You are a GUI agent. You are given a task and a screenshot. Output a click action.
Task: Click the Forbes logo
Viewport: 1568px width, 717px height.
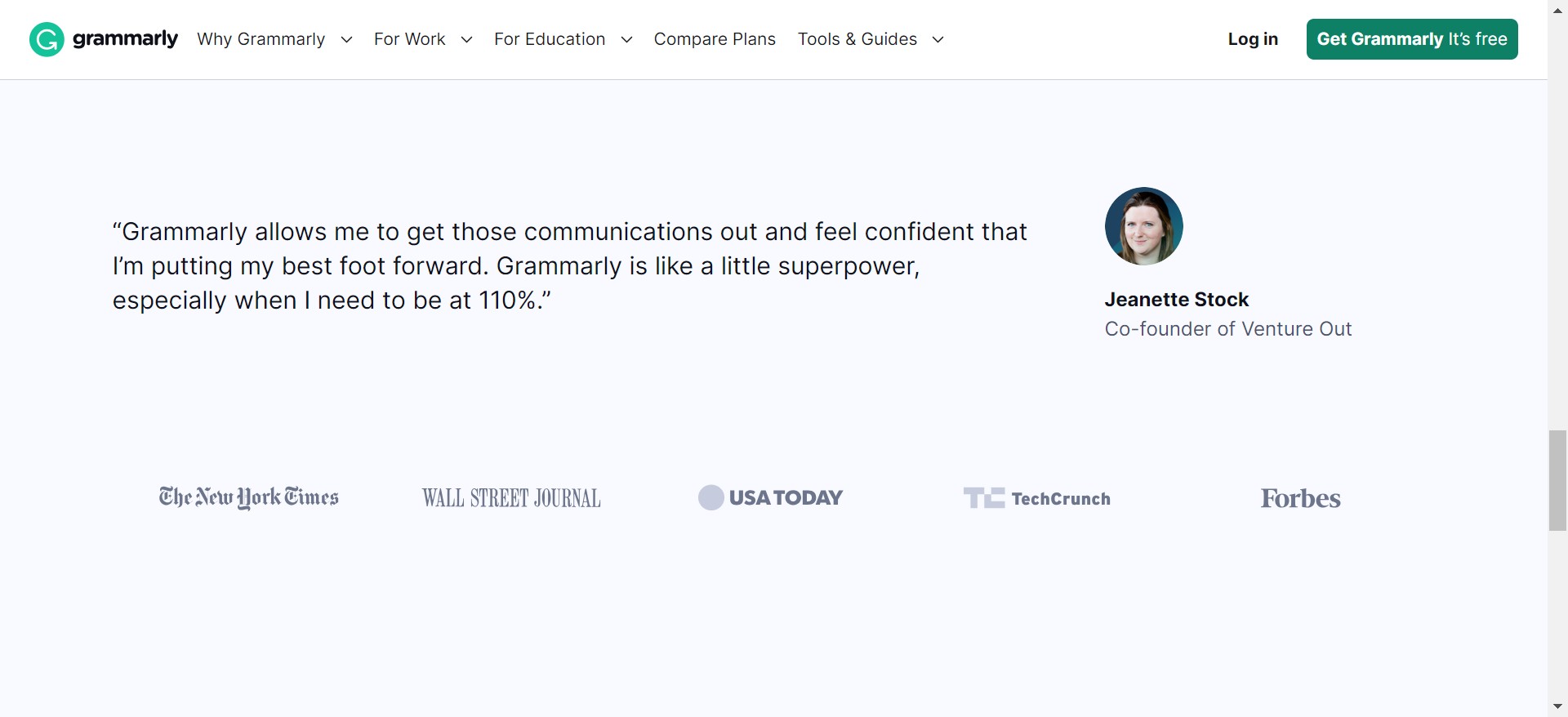coord(1300,498)
